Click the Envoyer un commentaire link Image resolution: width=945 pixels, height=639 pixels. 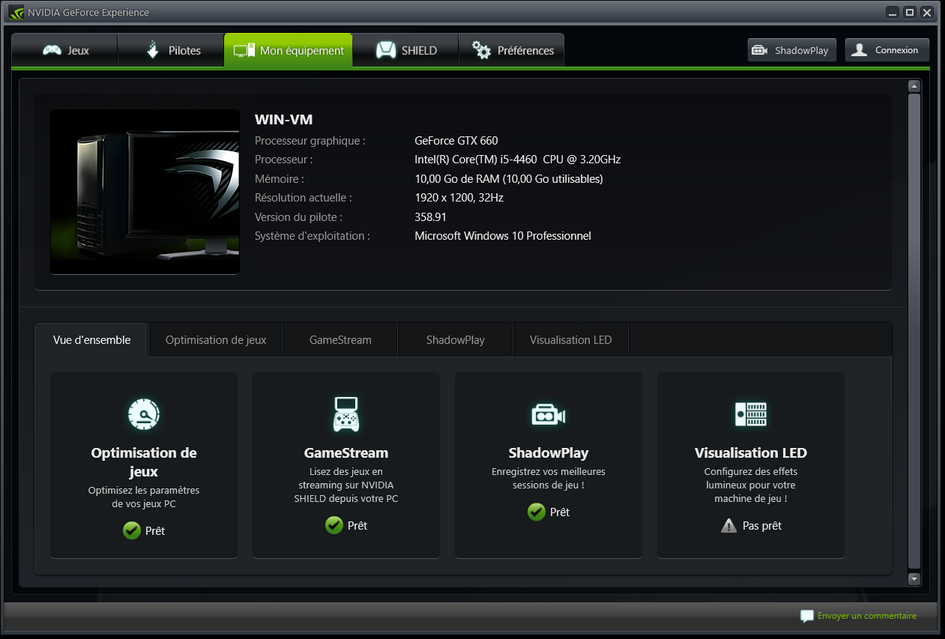(867, 615)
